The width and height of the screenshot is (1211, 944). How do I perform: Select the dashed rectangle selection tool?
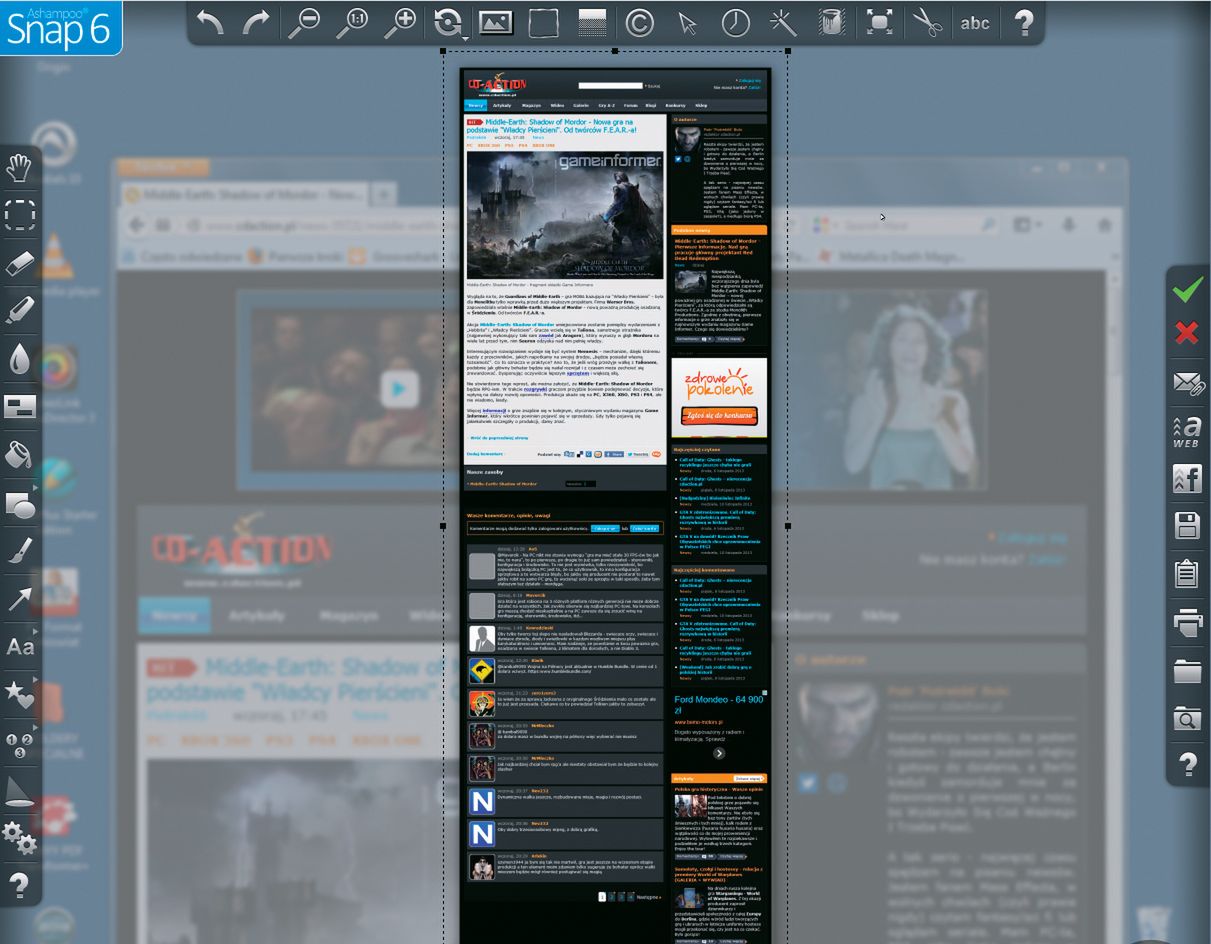click(20, 214)
